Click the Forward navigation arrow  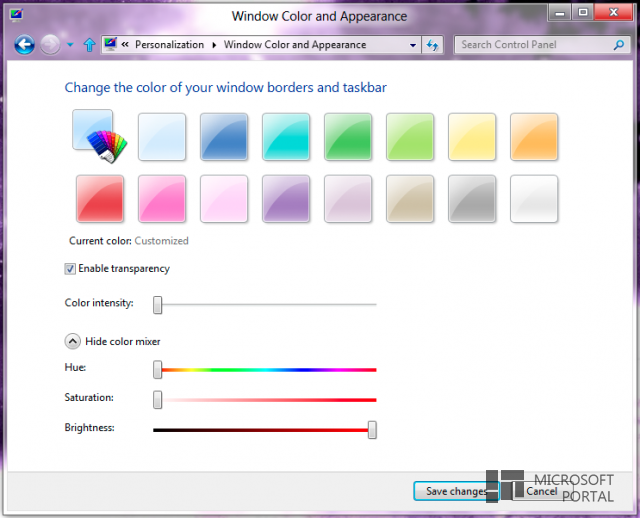click(50, 44)
